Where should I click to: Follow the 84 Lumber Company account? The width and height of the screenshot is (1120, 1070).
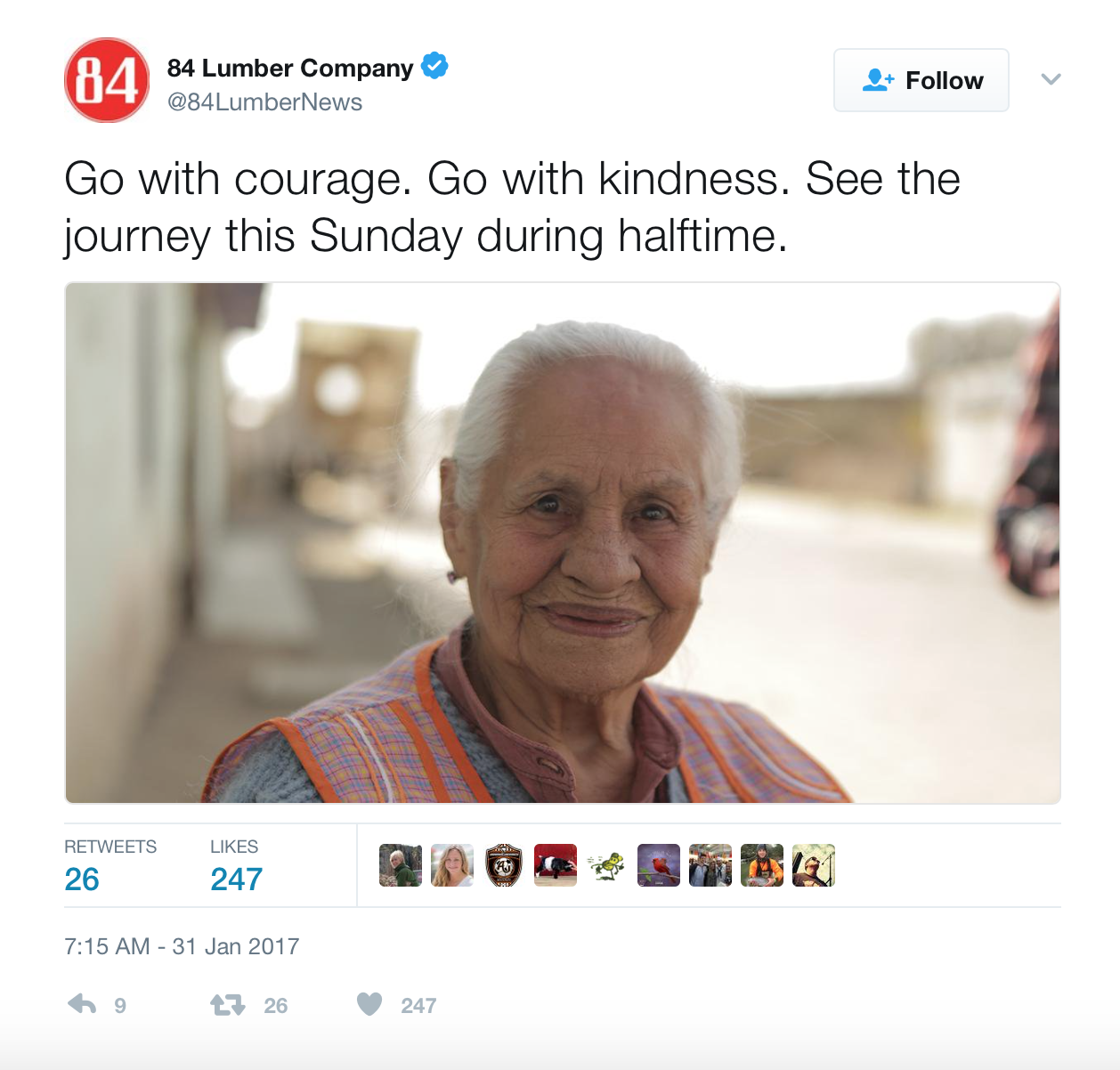point(921,80)
